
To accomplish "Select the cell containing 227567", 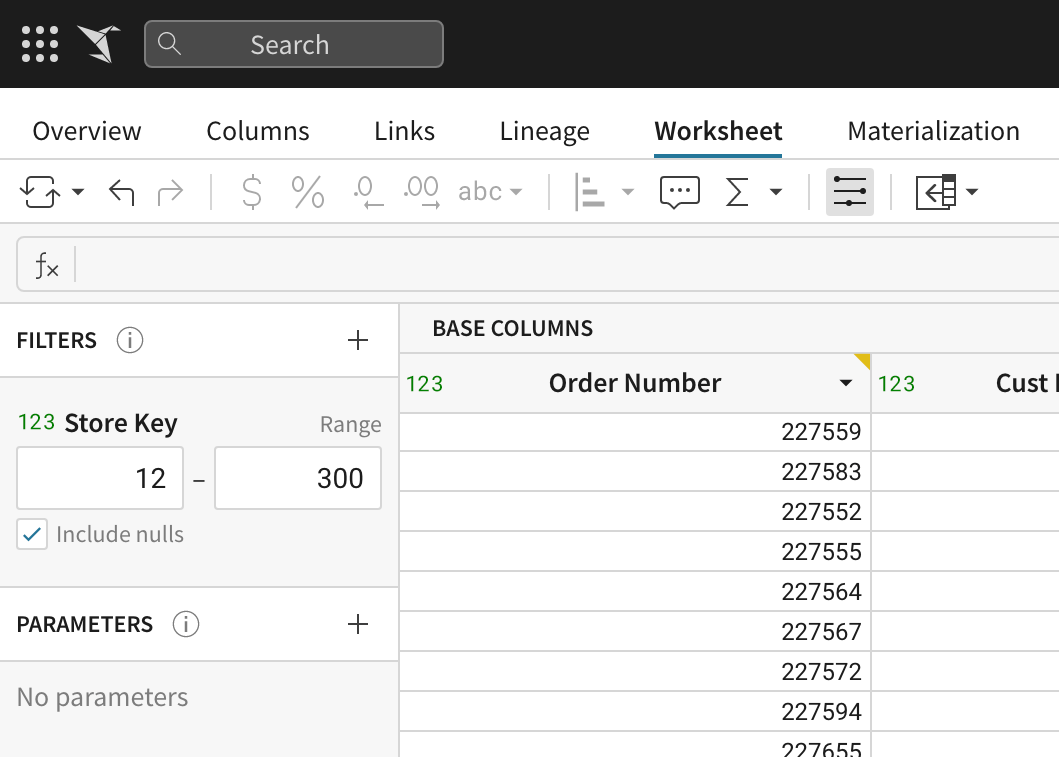I will point(635,631).
